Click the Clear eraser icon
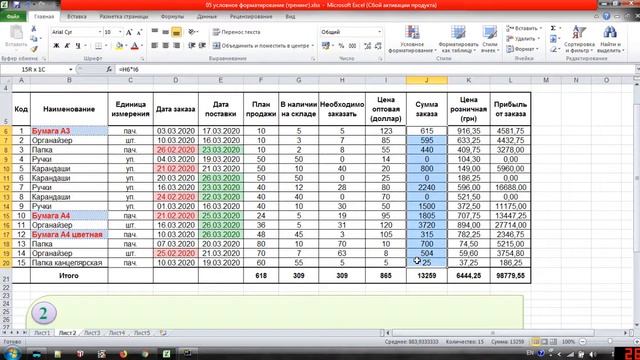 pos(553,49)
